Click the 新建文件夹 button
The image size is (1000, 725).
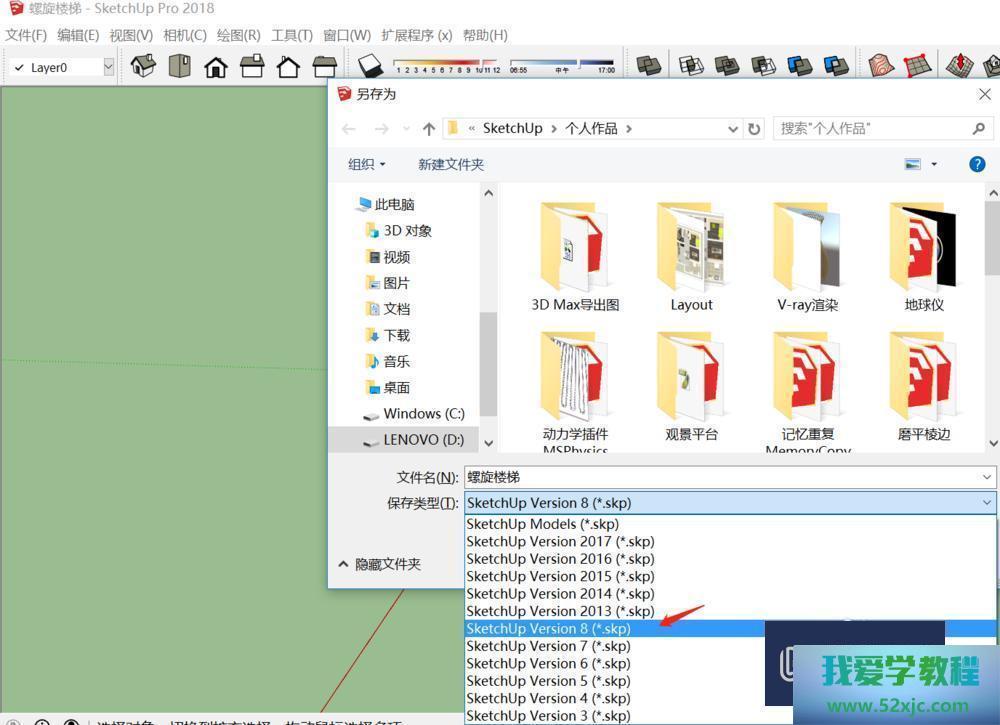pyautogui.click(x=450, y=164)
